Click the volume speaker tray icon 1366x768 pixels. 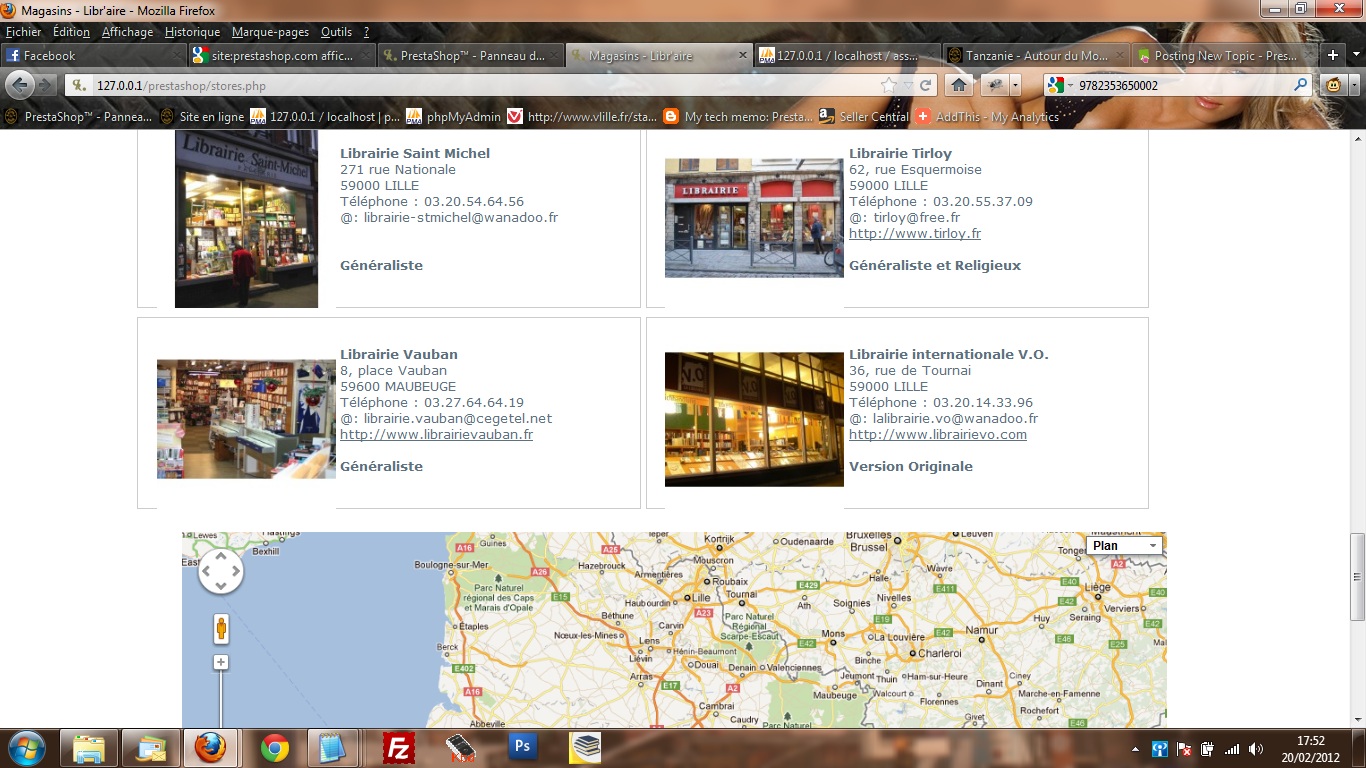point(1254,749)
